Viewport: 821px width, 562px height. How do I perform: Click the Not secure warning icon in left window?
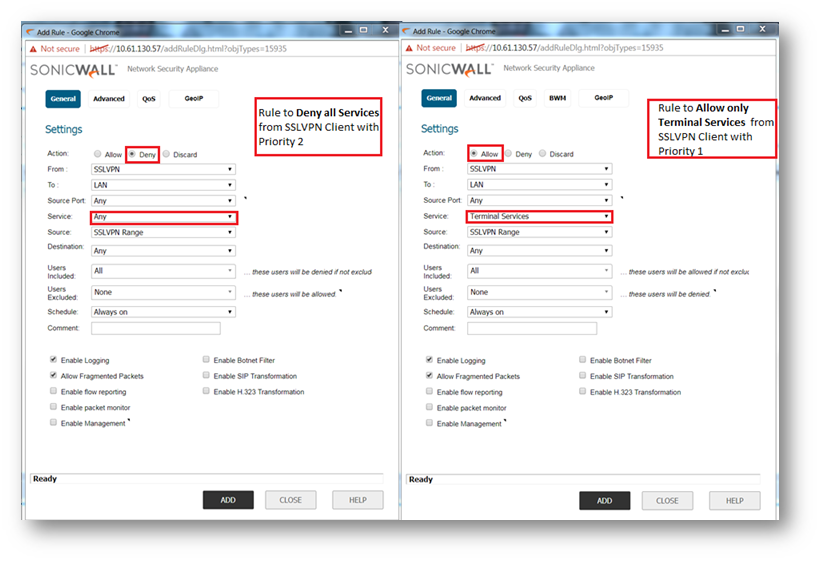pos(33,48)
